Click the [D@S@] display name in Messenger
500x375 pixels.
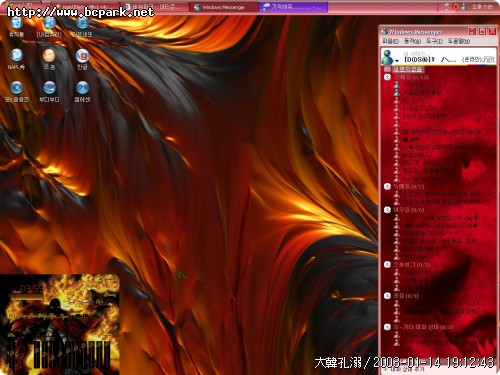(x=419, y=60)
